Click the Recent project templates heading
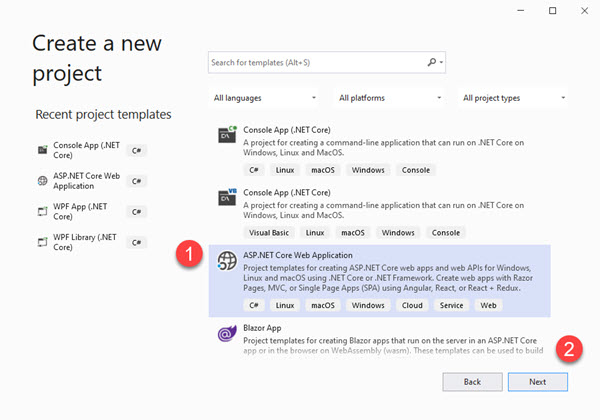The height and width of the screenshot is (420, 600). tap(103, 114)
